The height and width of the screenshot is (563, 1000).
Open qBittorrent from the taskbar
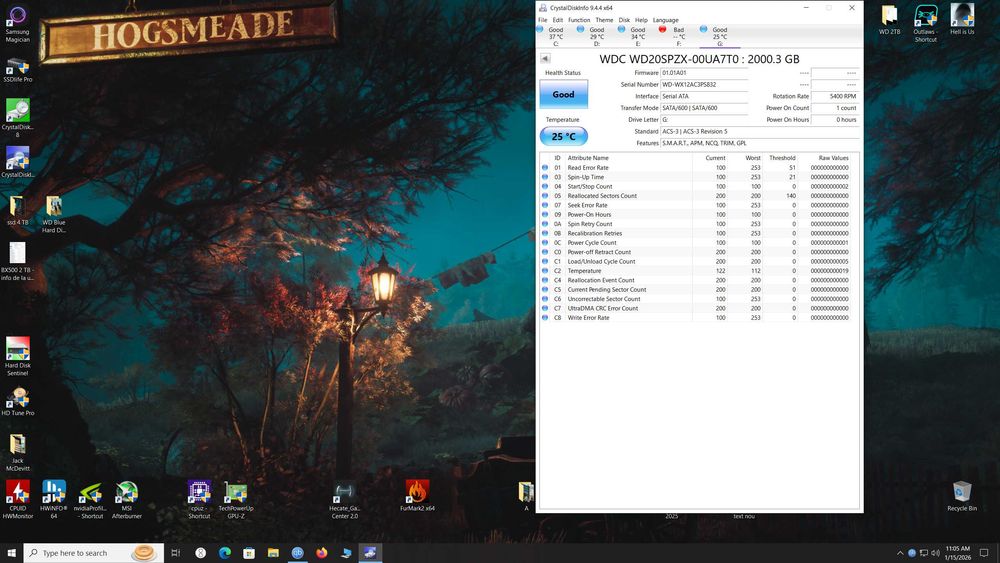(297, 553)
